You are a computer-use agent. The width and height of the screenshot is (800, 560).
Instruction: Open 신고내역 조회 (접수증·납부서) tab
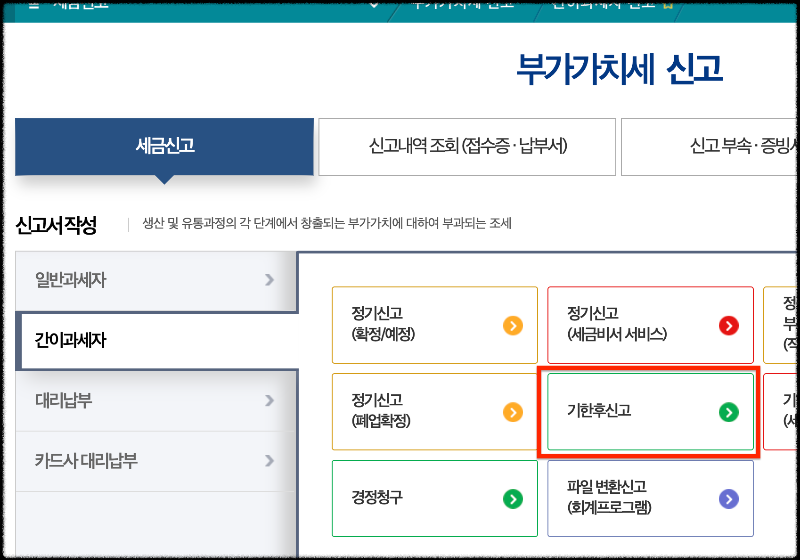click(467, 147)
